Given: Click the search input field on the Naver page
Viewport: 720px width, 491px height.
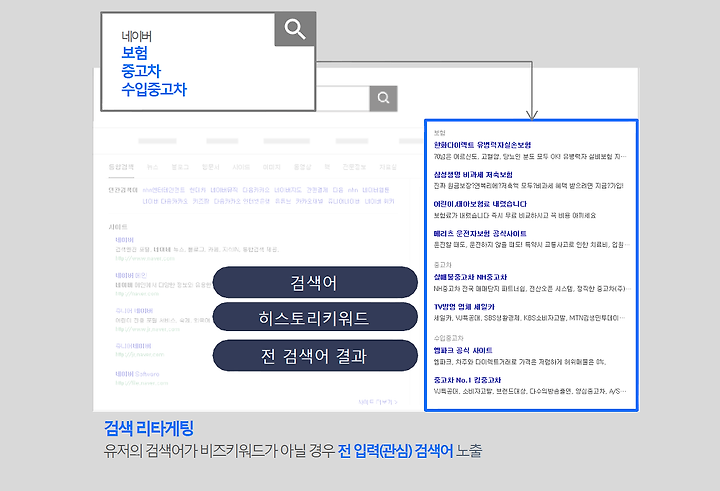Looking at the screenshot, I should point(343,98).
